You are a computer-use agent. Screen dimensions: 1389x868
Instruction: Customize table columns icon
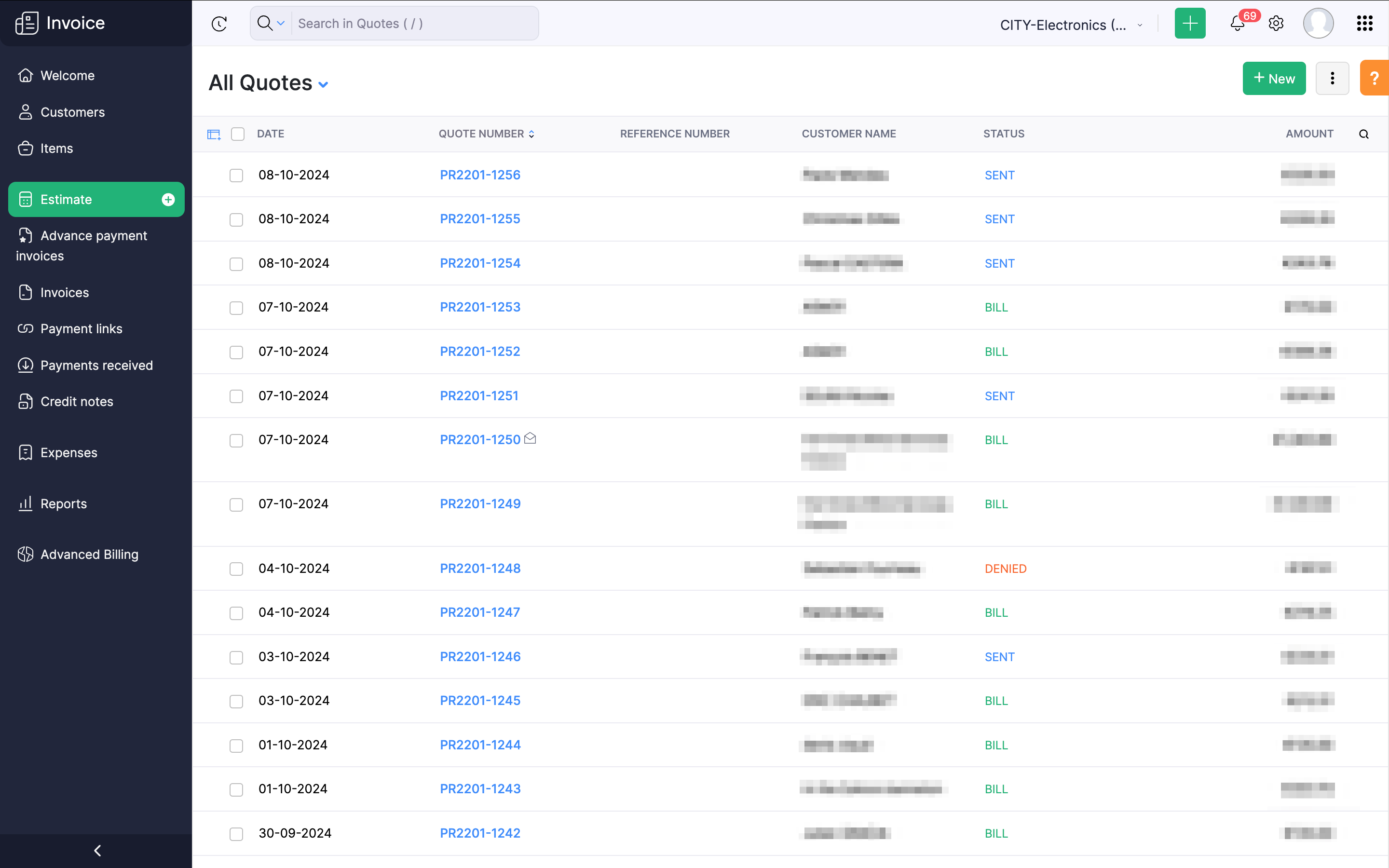click(214, 135)
